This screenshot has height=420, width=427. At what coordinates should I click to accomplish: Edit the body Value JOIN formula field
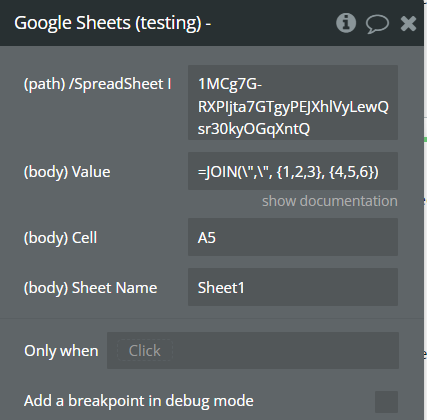[293, 171]
